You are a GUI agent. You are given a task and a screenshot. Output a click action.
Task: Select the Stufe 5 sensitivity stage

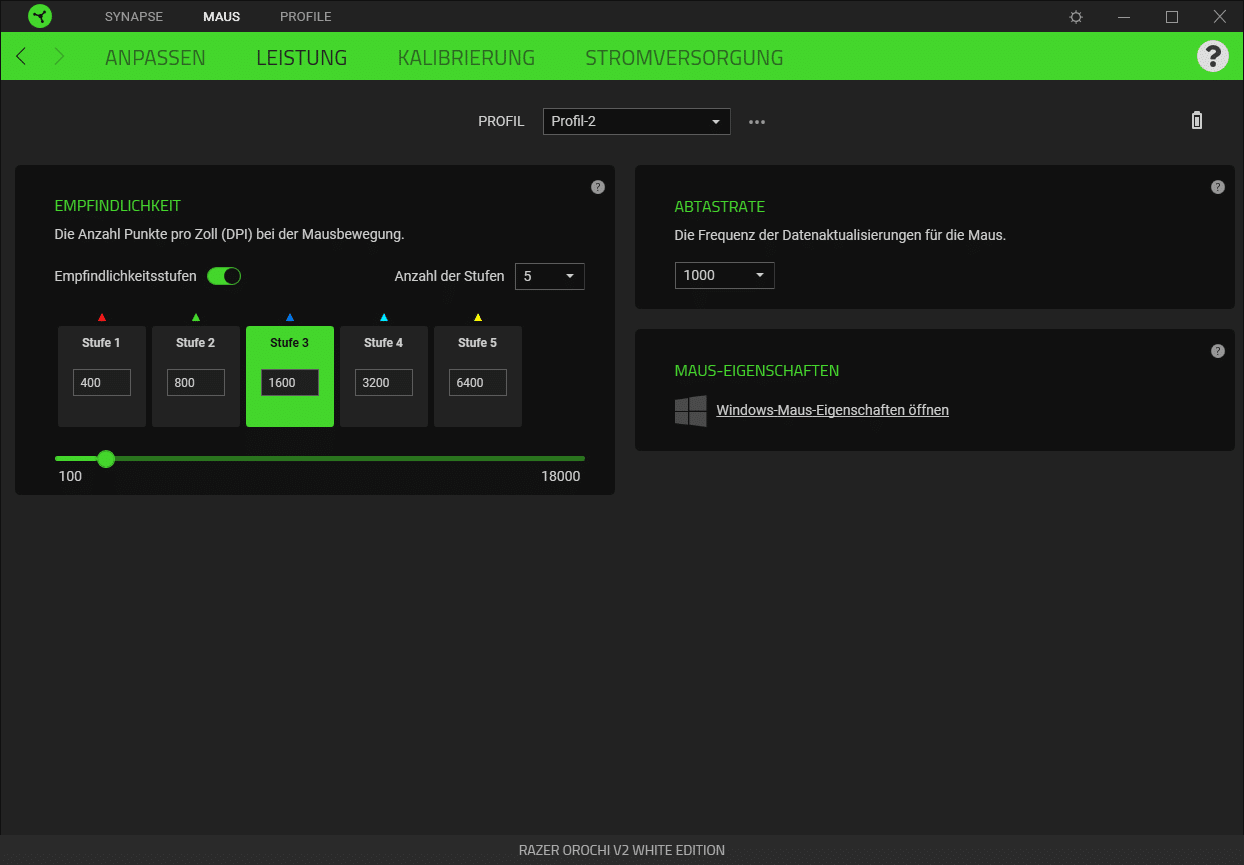(477, 343)
